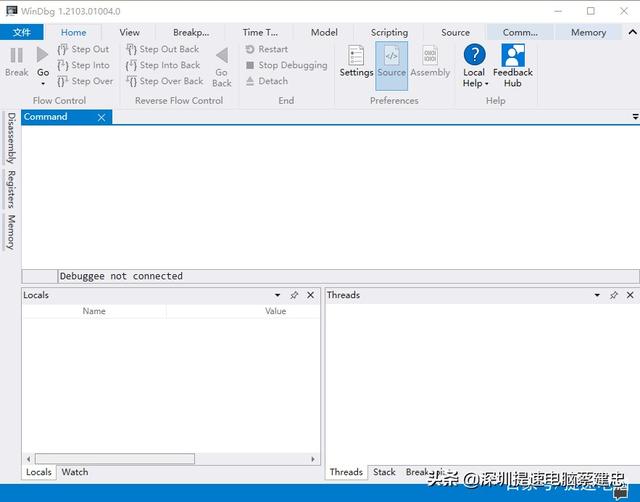Open the Command ribbon tab
This screenshot has height=502, width=640.
click(x=520, y=32)
